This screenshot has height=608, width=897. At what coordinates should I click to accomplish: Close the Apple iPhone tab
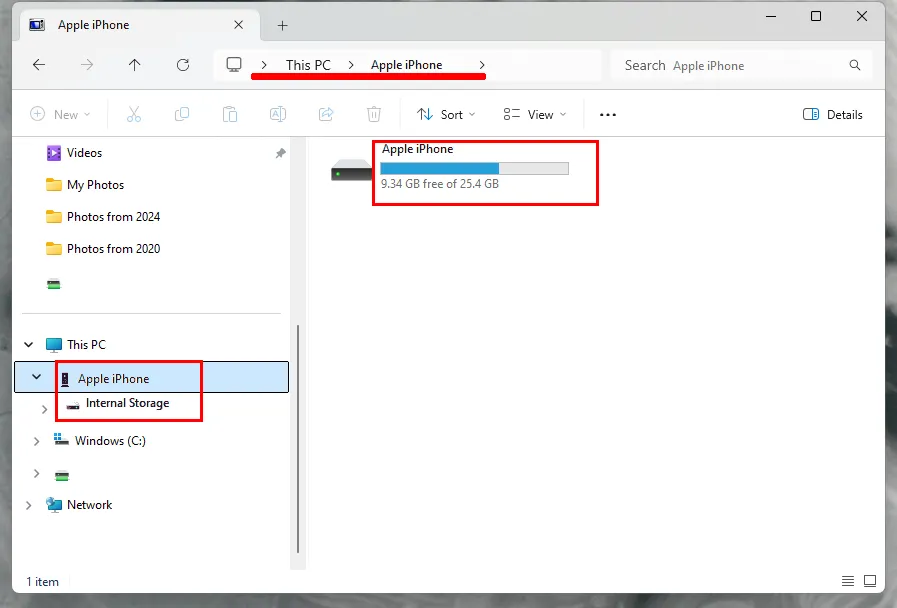pos(239,25)
